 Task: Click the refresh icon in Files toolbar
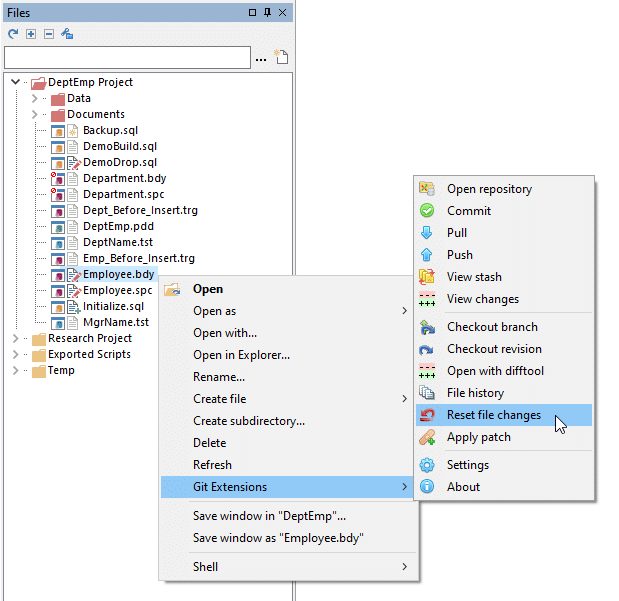pyautogui.click(x=13, y=34)
